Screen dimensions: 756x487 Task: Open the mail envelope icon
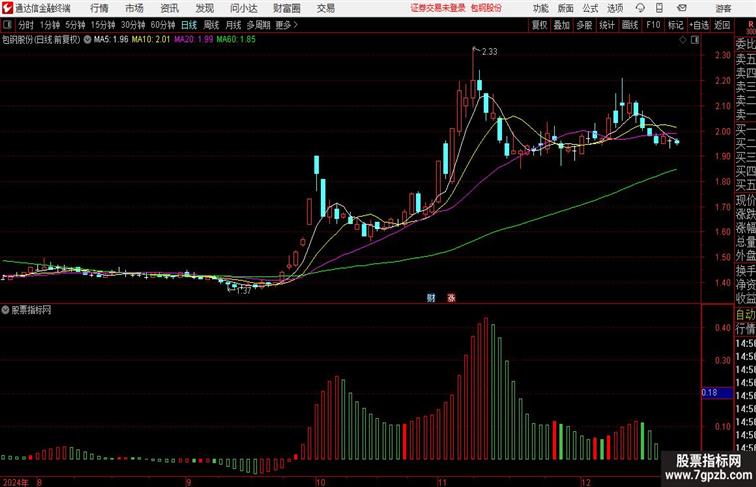[682, 8]
